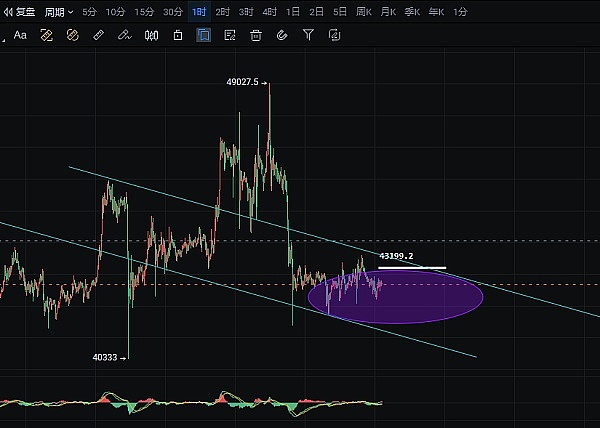The image size is (600, 428).
Task: Open the funnel filter icon
Action: (x=308, y=35)
